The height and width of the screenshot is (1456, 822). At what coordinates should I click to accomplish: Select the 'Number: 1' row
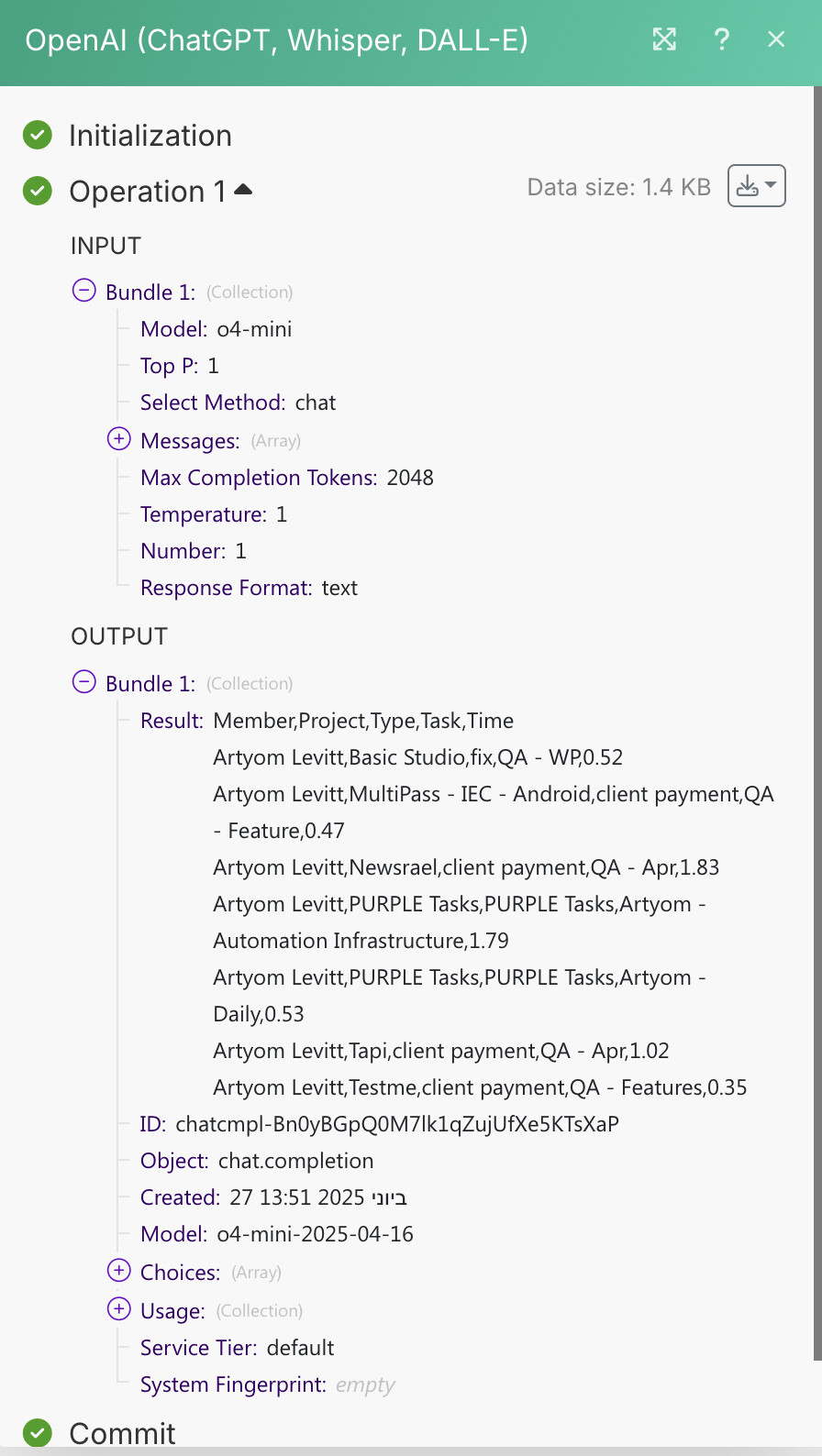coord(194,551)
